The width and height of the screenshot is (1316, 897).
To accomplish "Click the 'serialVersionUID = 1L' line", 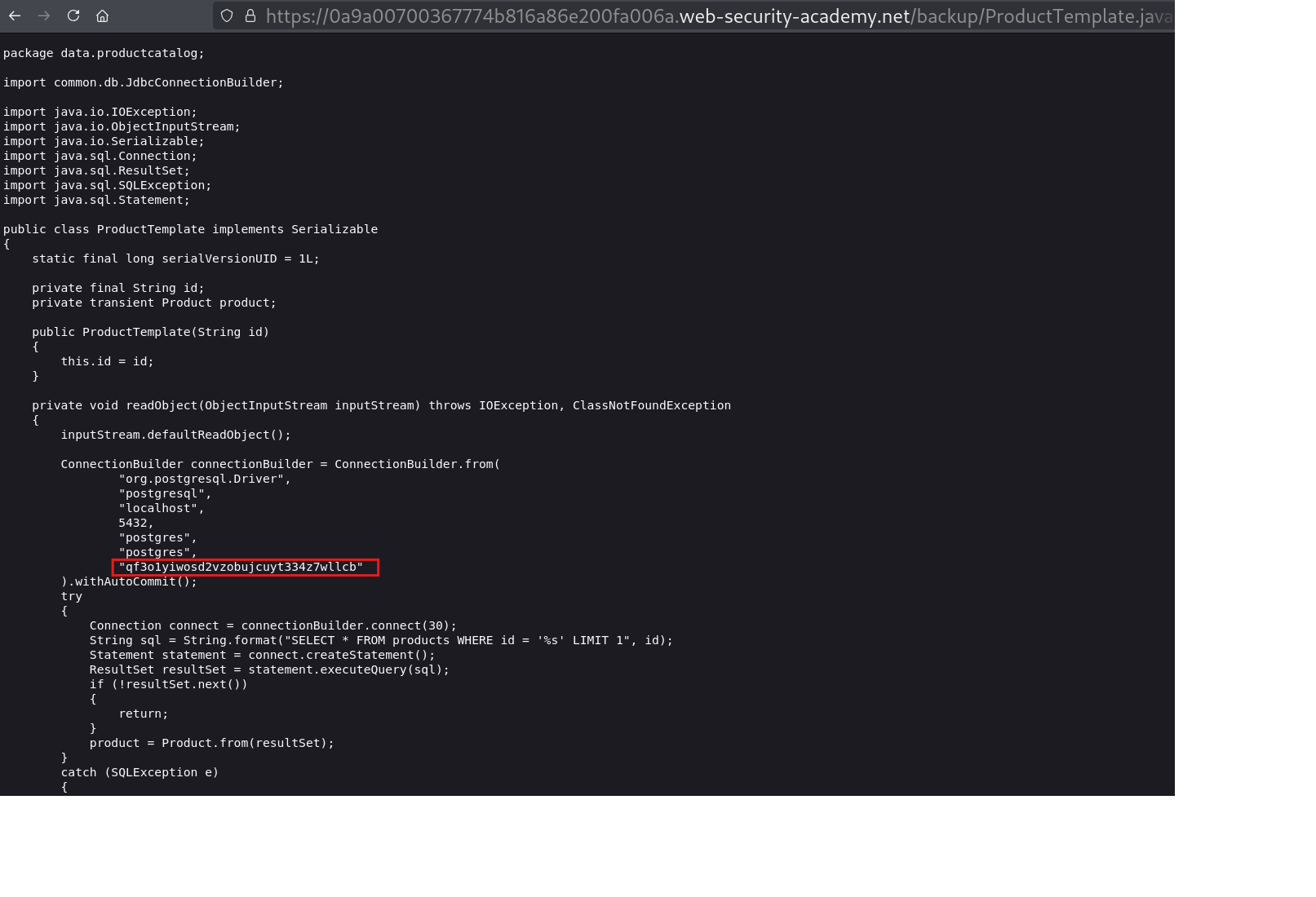I will (175, 258).
